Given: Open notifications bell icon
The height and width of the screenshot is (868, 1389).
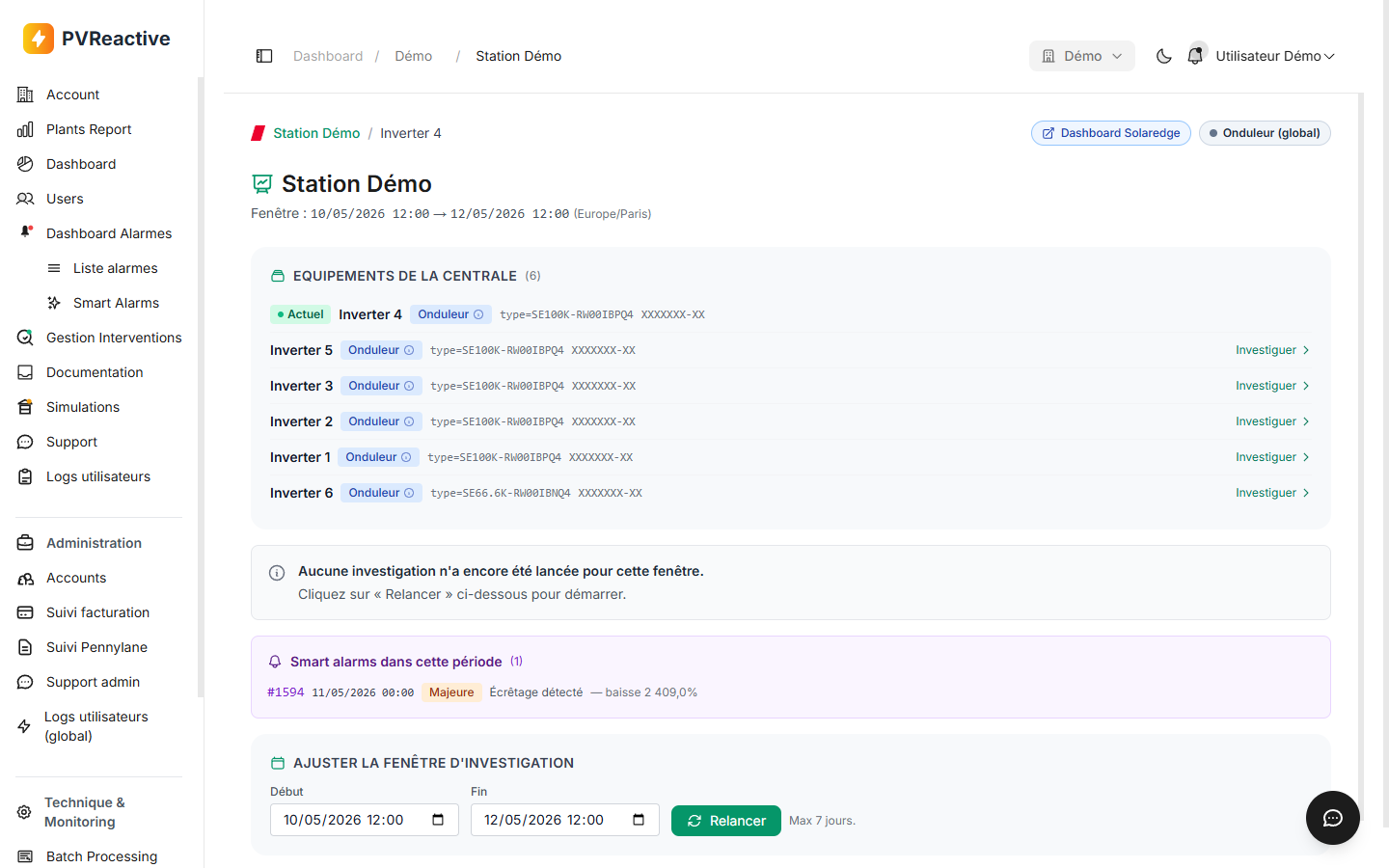Looking at the screenshot, I should pos(1195,56).
